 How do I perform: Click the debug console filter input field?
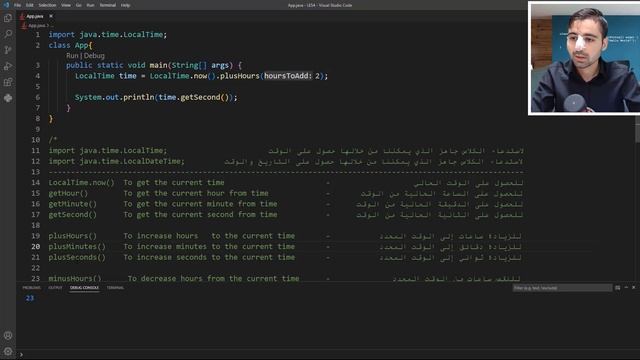[562, 288]
